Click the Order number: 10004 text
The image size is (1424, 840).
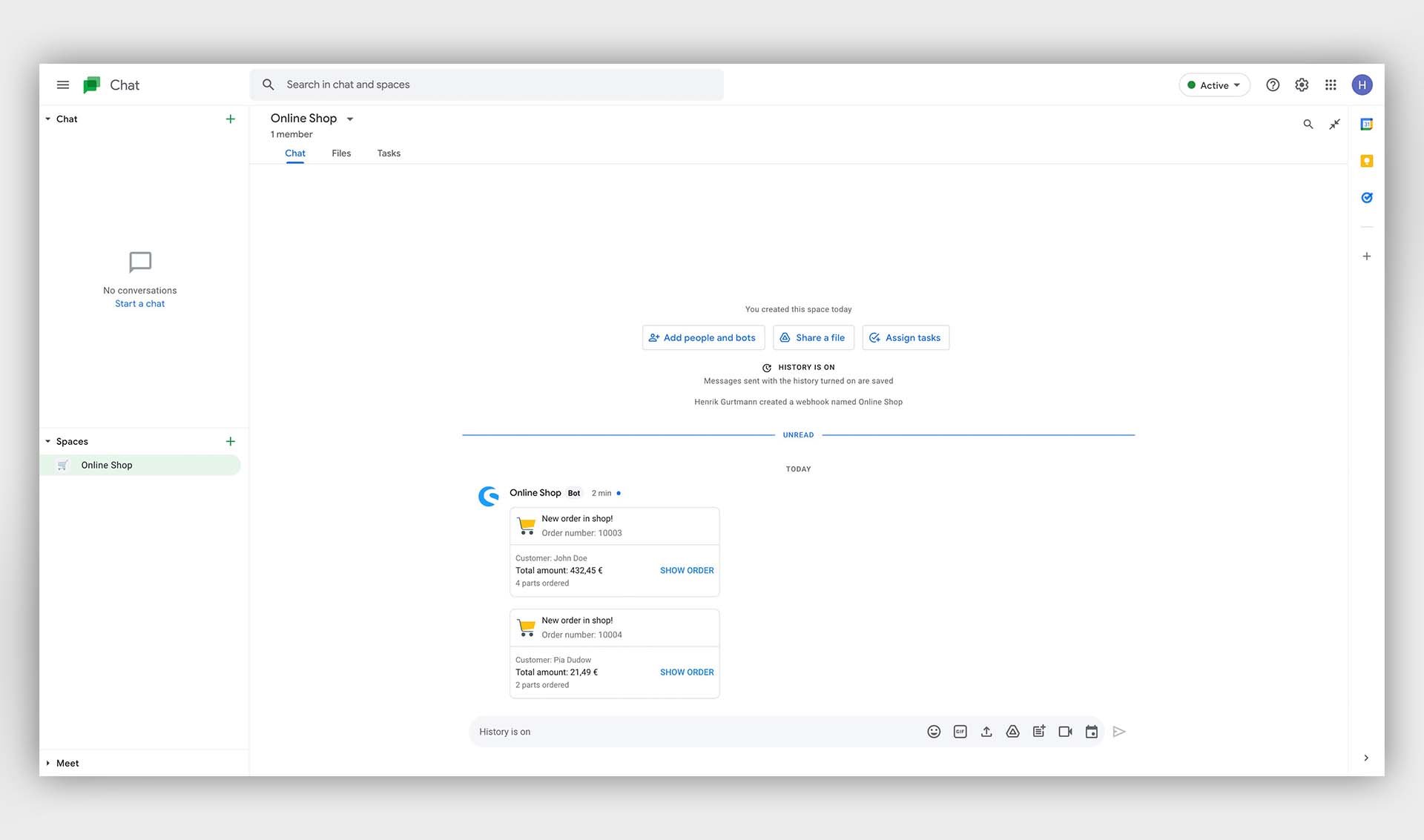tap(581, 635)
